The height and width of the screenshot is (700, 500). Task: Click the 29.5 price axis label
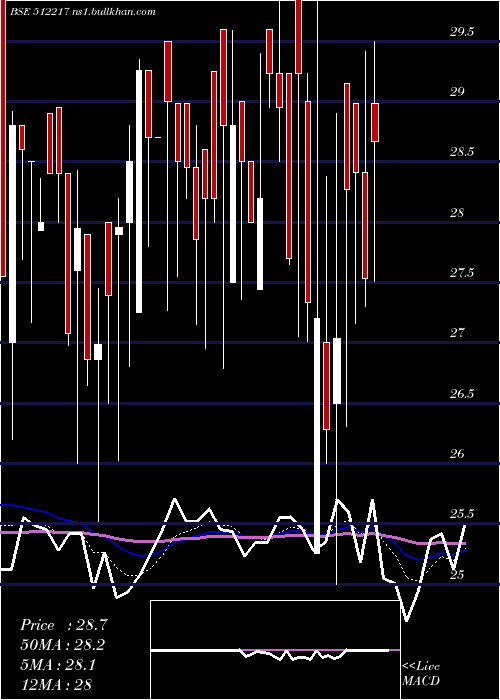click(462, 32)
